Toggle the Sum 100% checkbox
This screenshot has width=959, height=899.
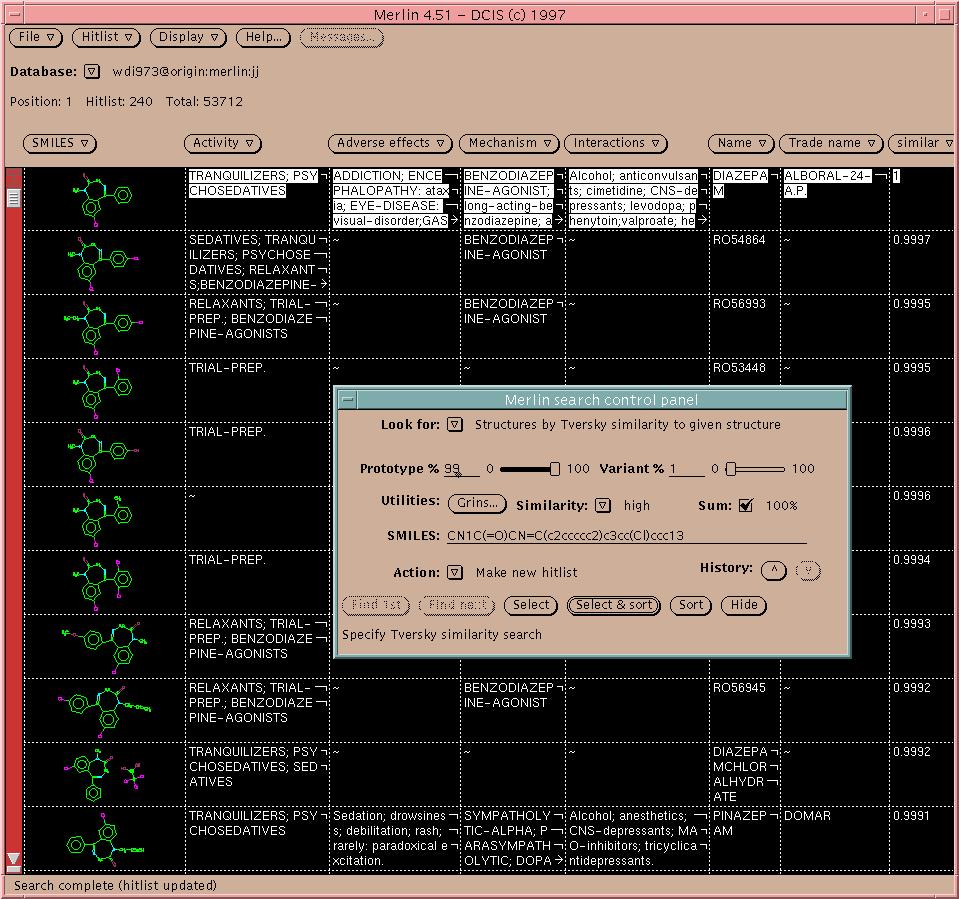[x=745, y=505]
